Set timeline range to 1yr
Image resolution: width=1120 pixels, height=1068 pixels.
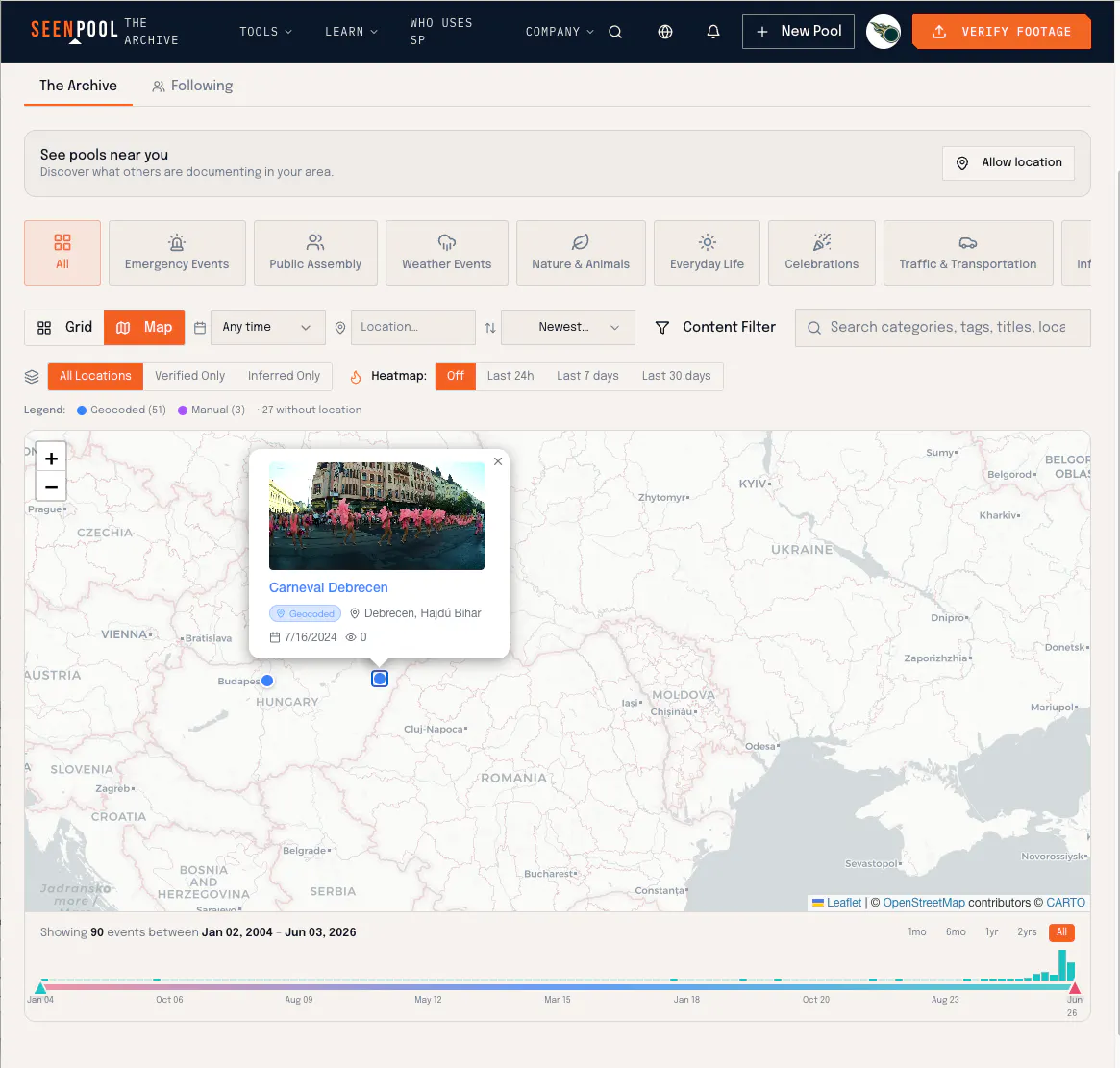991,932
